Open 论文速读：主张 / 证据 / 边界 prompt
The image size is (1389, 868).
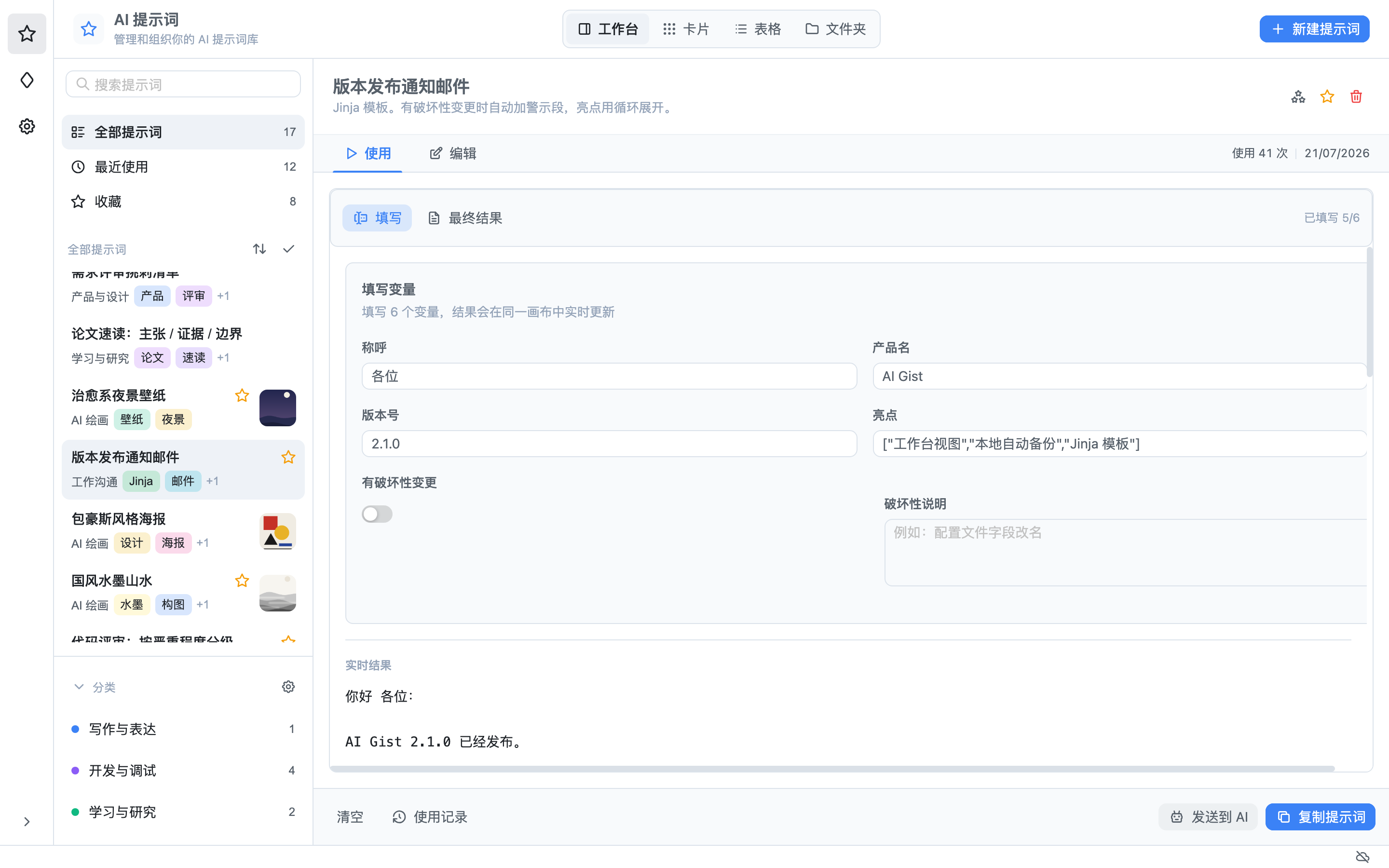point(183,346)
